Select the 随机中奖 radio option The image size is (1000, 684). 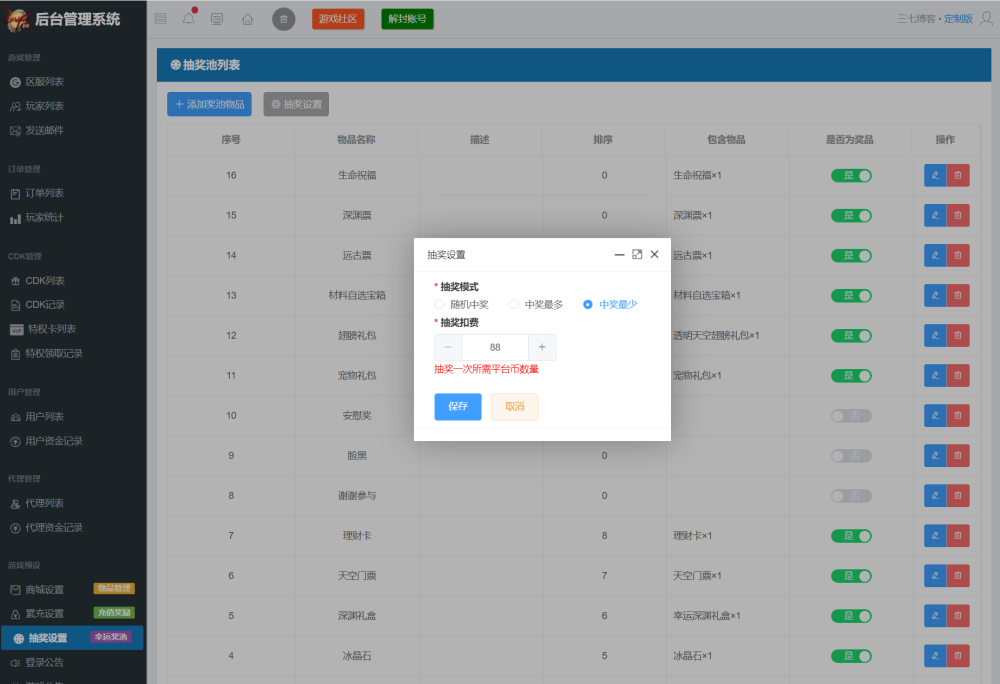(440, 304)
